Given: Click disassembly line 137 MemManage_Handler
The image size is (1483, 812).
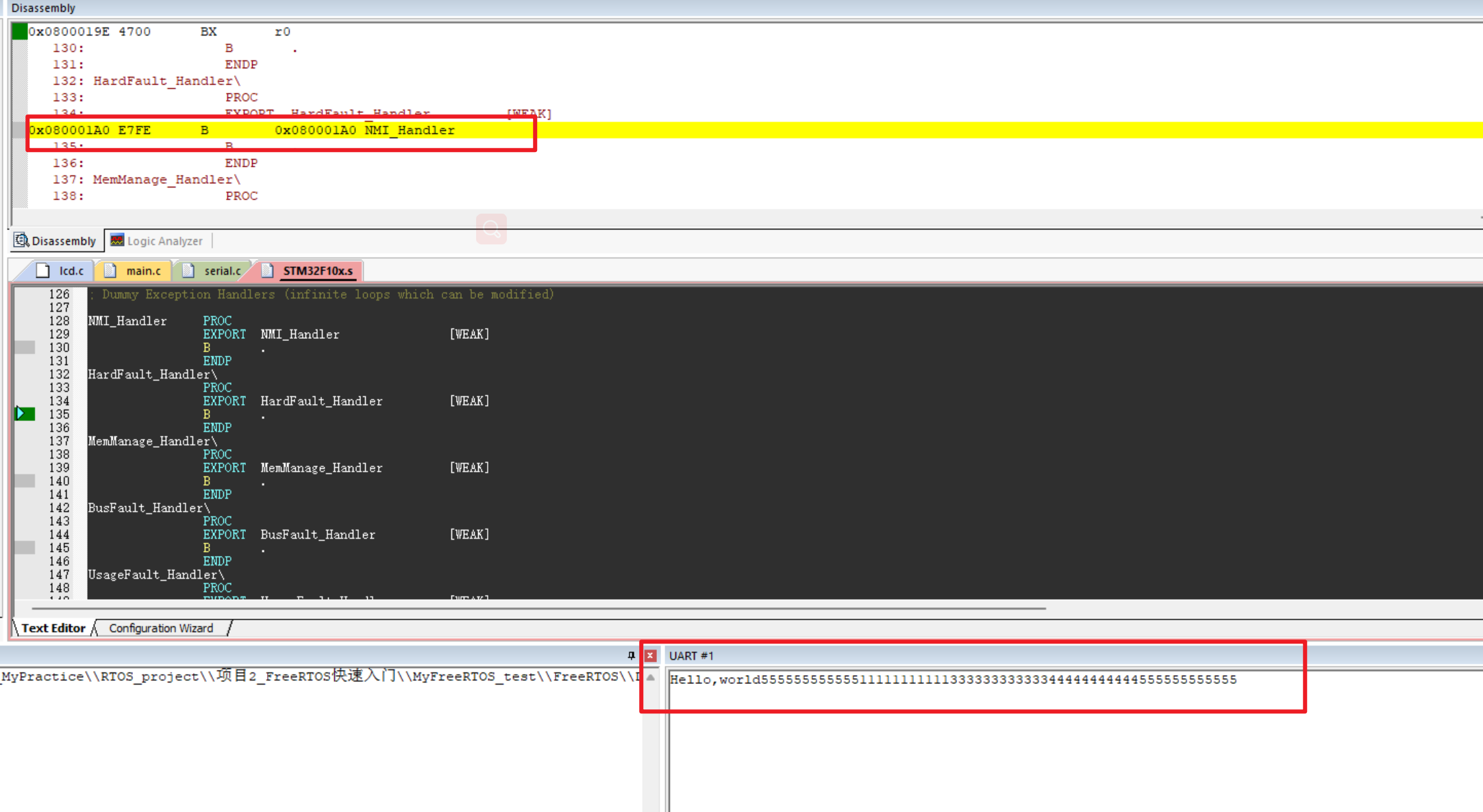Looking at the screenshot, I should pyautogui.click(x=147, y=179).
